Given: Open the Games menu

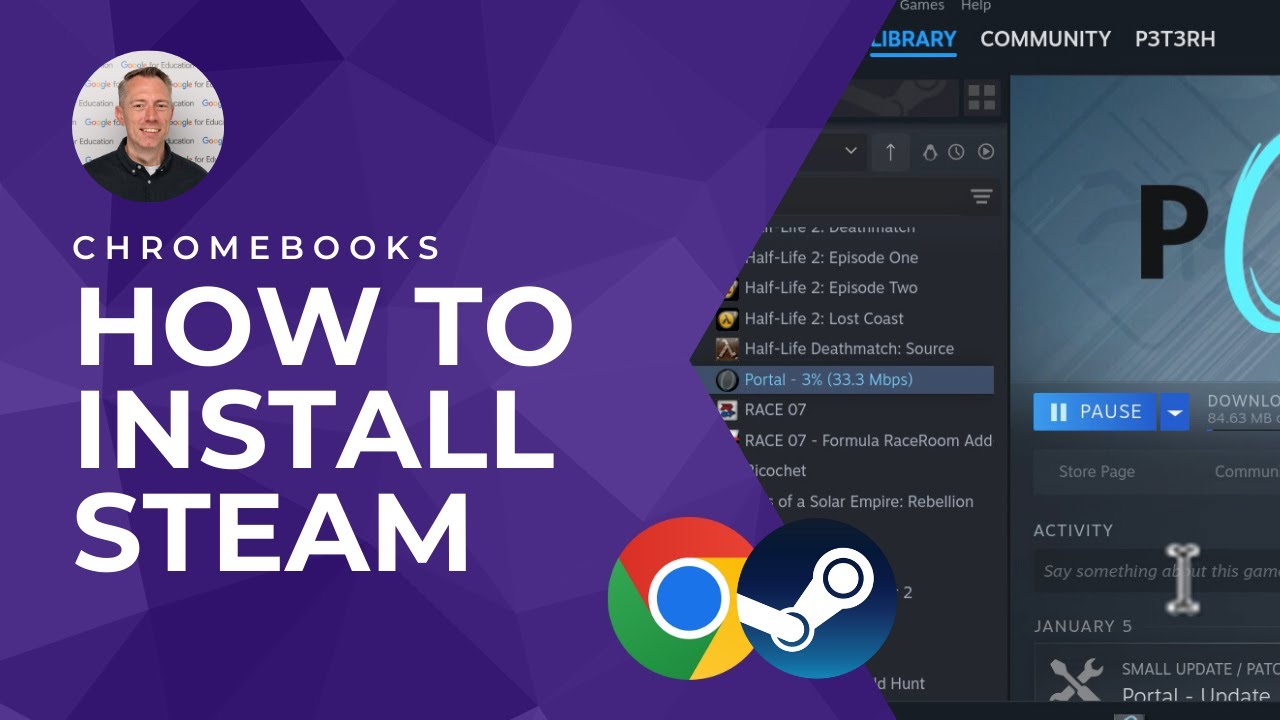Looking at the screenshot, I should pos(921,6).
